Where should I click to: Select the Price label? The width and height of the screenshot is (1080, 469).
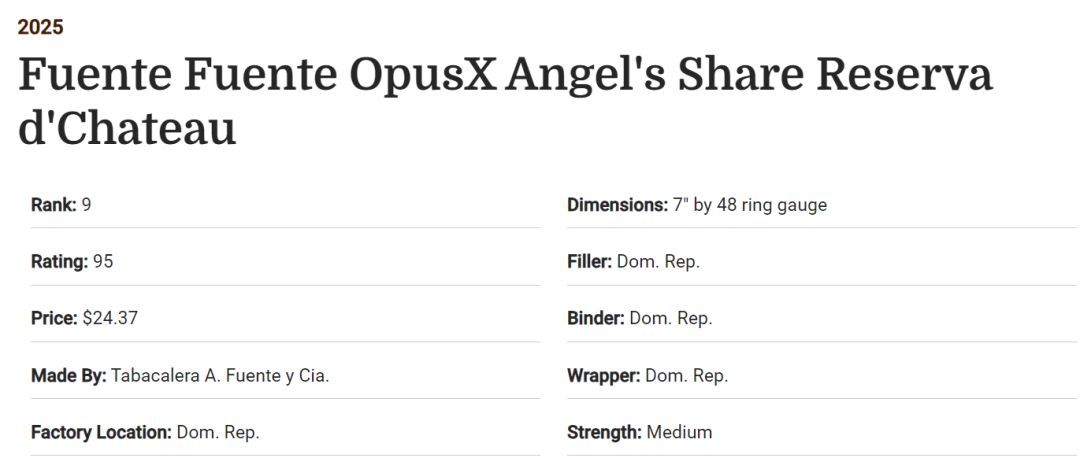[x=54, y=319]
